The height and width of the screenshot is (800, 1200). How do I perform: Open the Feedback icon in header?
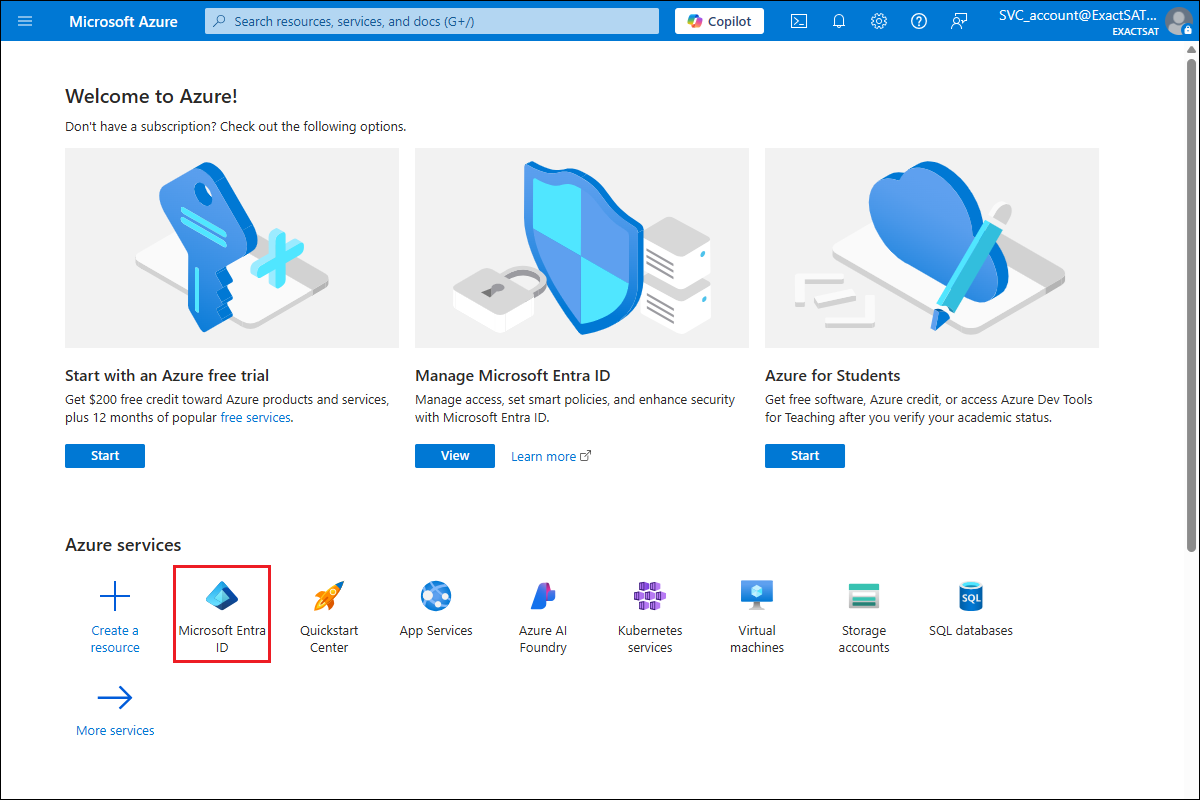pyautogui.click(x=959, y=21)
